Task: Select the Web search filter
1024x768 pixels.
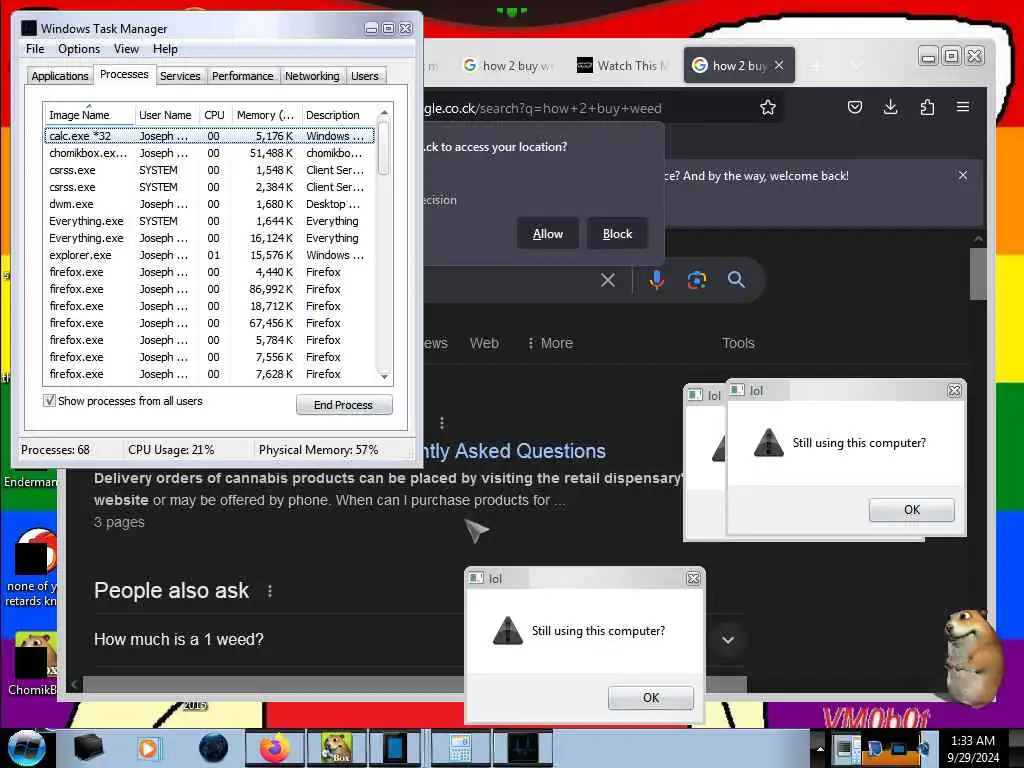Action: (485, 343)
